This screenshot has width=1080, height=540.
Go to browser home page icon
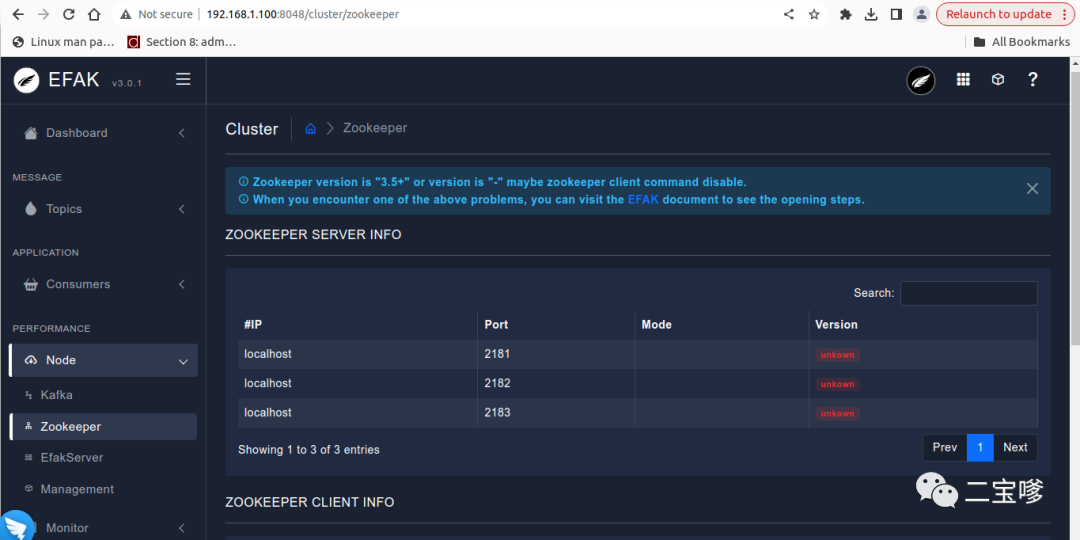pos(94,14)
